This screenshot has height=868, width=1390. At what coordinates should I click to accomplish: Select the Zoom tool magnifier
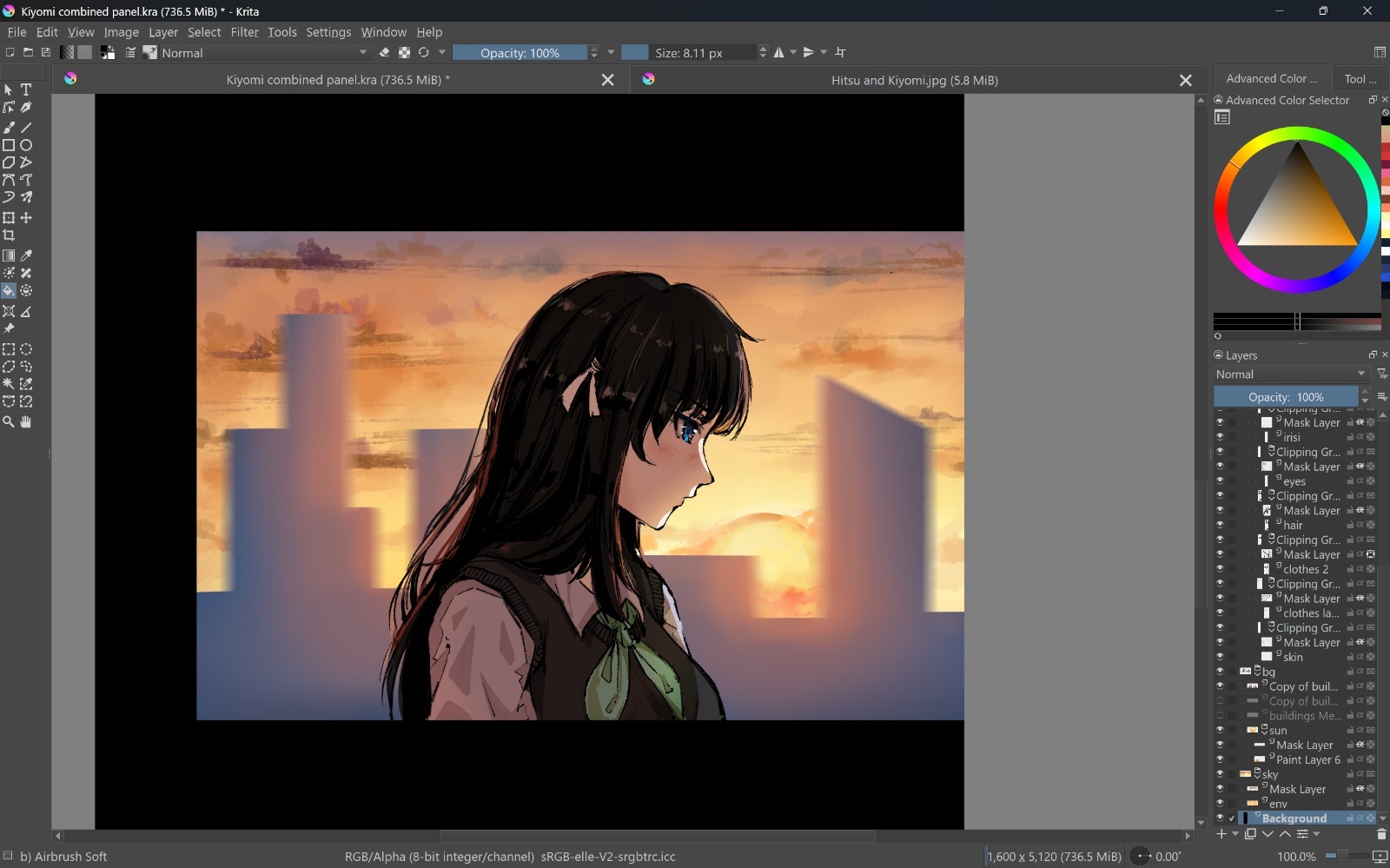pyautogui.click(x=9, y=421)
